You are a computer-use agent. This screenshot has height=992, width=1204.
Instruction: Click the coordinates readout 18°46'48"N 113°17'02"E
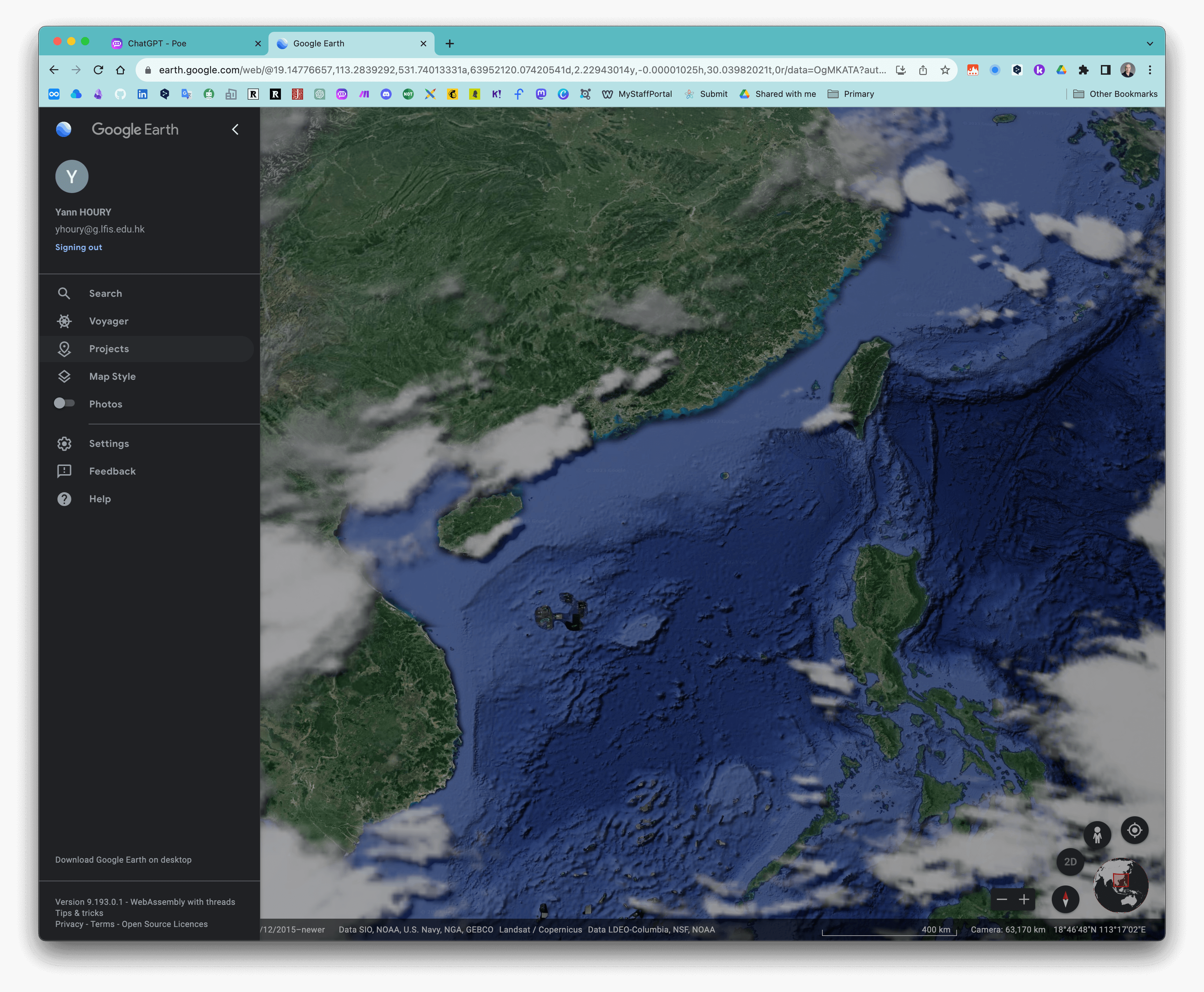tap(1100, 930)
